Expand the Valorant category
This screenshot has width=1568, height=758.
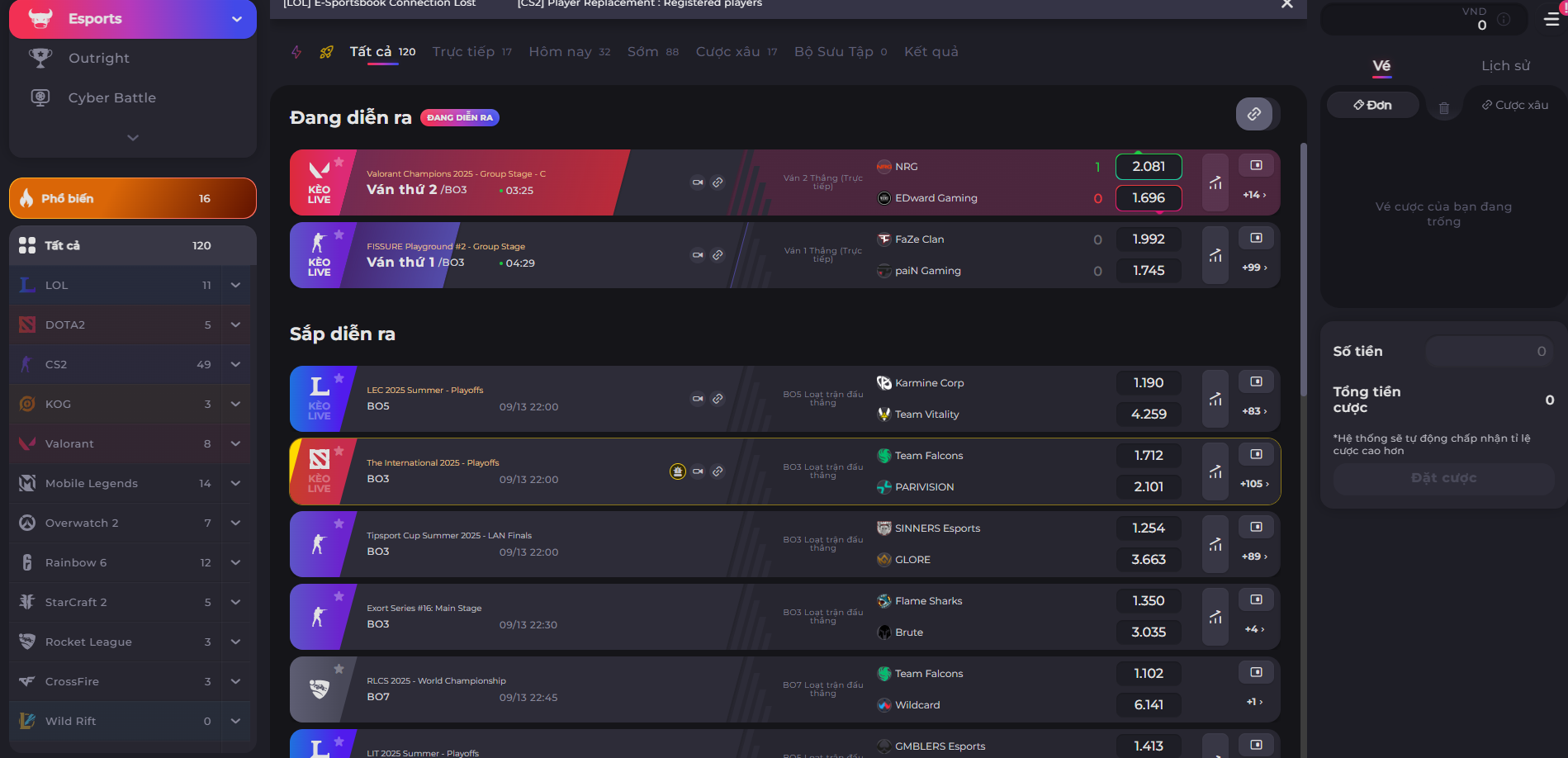(x=235, y=443)
